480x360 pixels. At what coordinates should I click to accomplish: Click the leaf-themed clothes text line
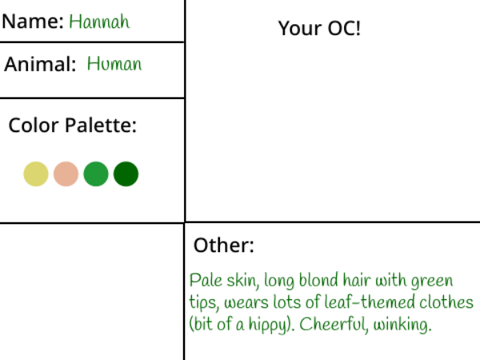[x=331, y=303]
